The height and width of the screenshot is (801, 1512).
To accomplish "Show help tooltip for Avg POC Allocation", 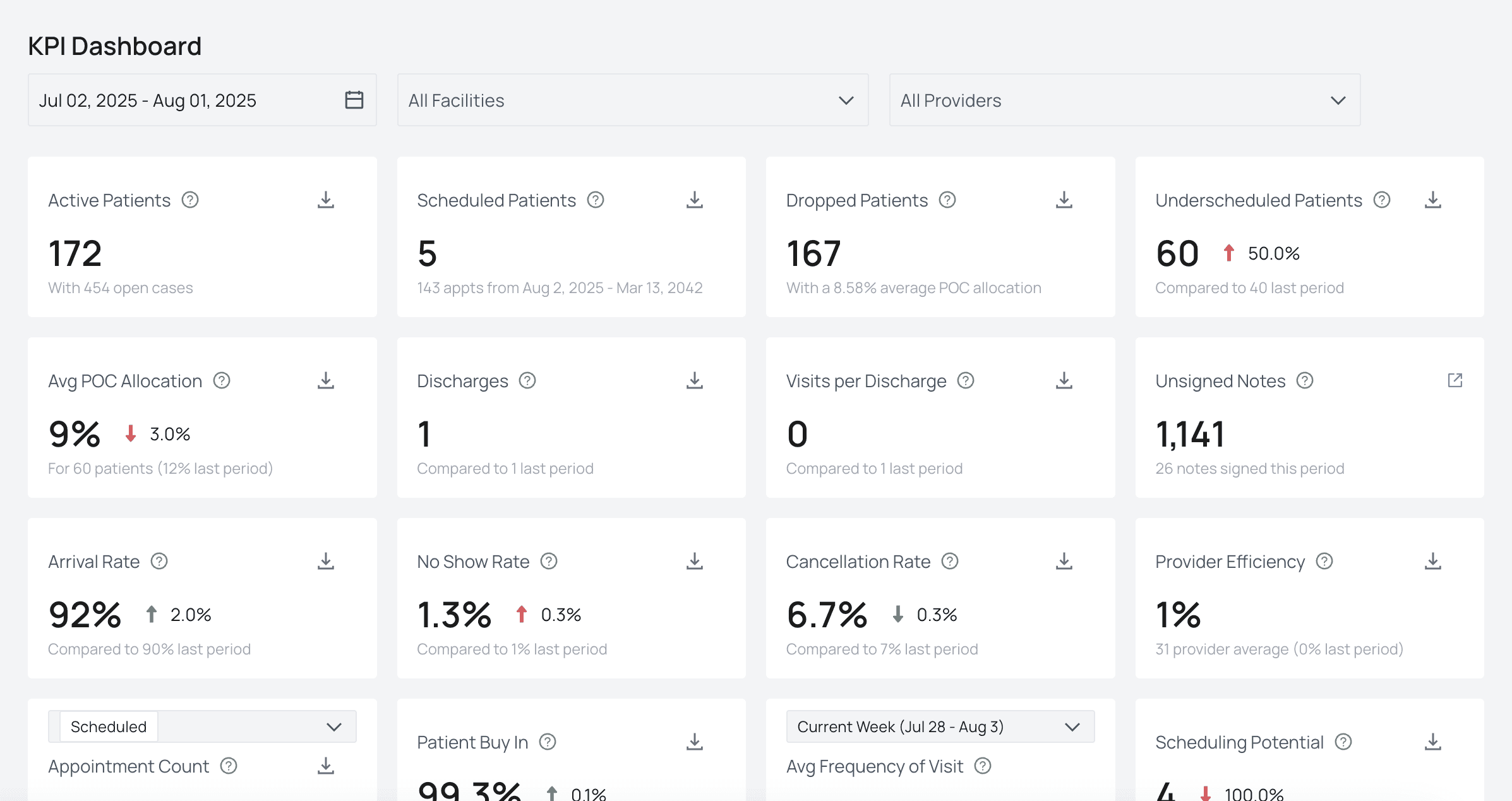I will (x=222, y=380).
